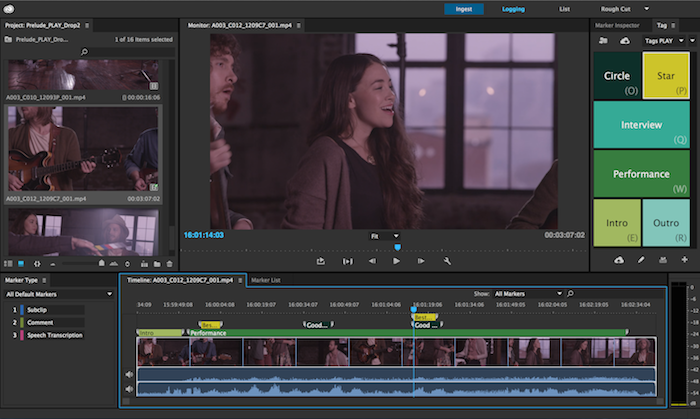Mute the lower audio track speaker
The width and height of the screenshot is (700, 419).
pyautogui.click(x=129, y=389)
